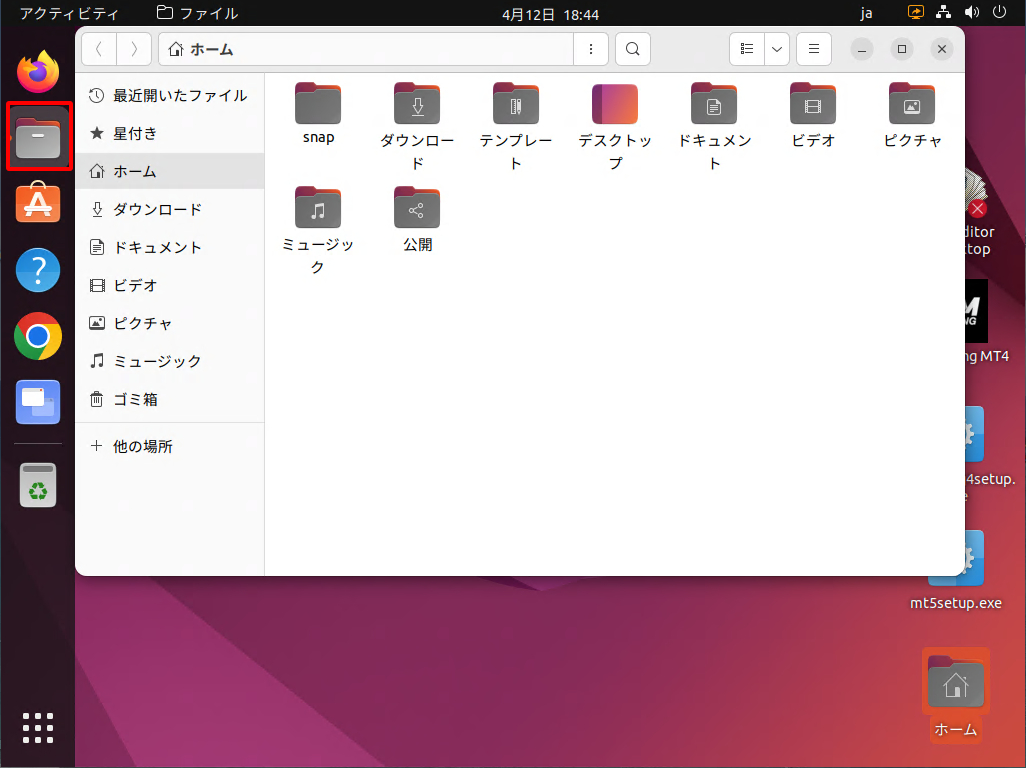Open the ミュージック folder in the grid

click(318, 208)
